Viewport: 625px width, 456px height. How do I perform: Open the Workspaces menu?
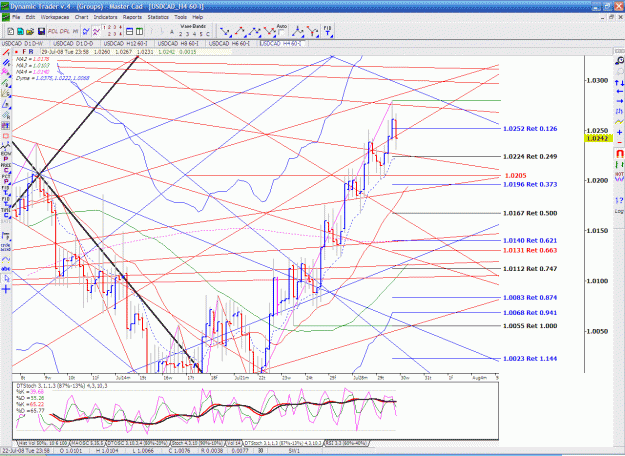click(x=55, y=17)
